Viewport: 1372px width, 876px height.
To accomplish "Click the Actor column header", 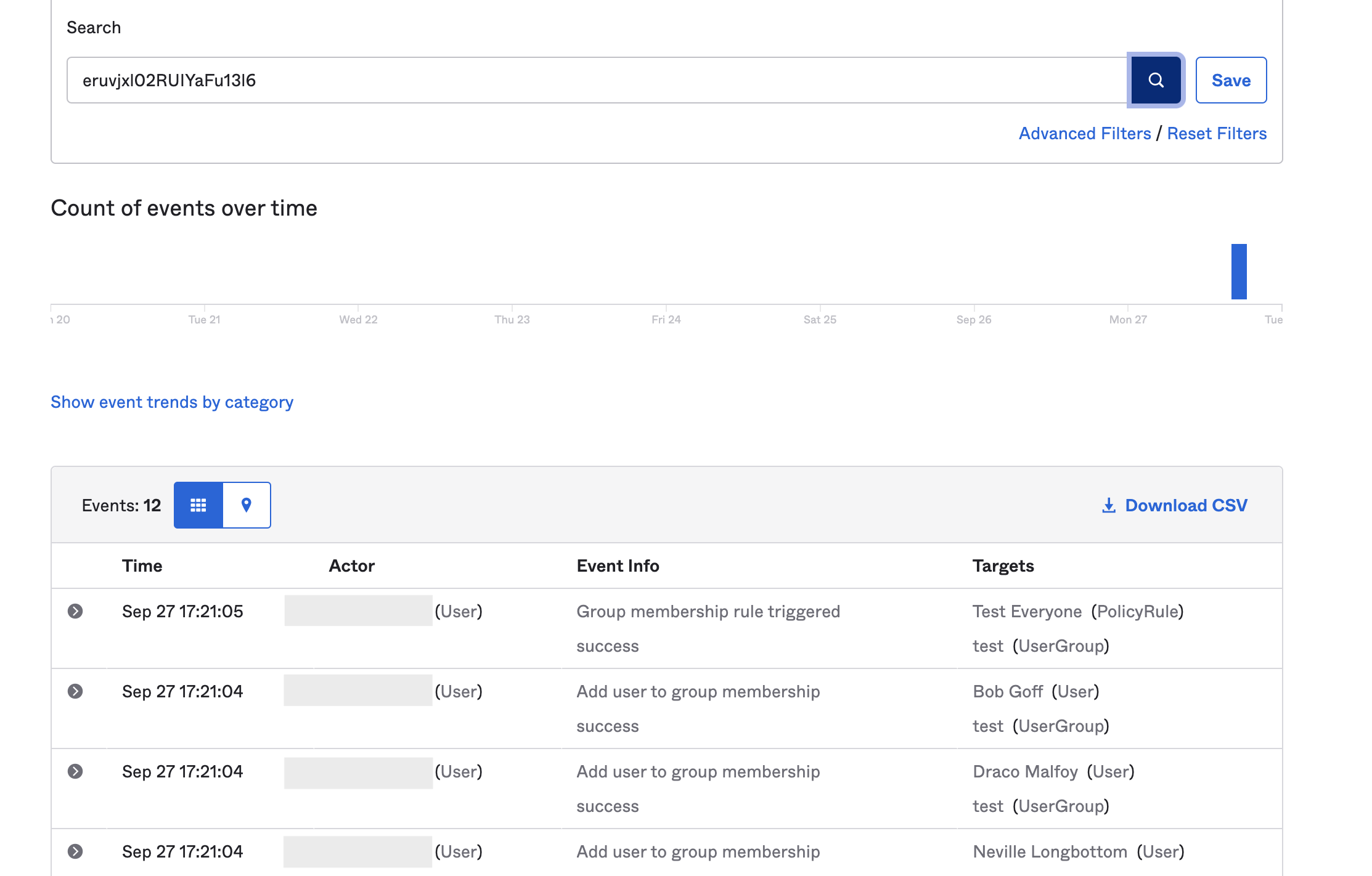I will (351, 566).
